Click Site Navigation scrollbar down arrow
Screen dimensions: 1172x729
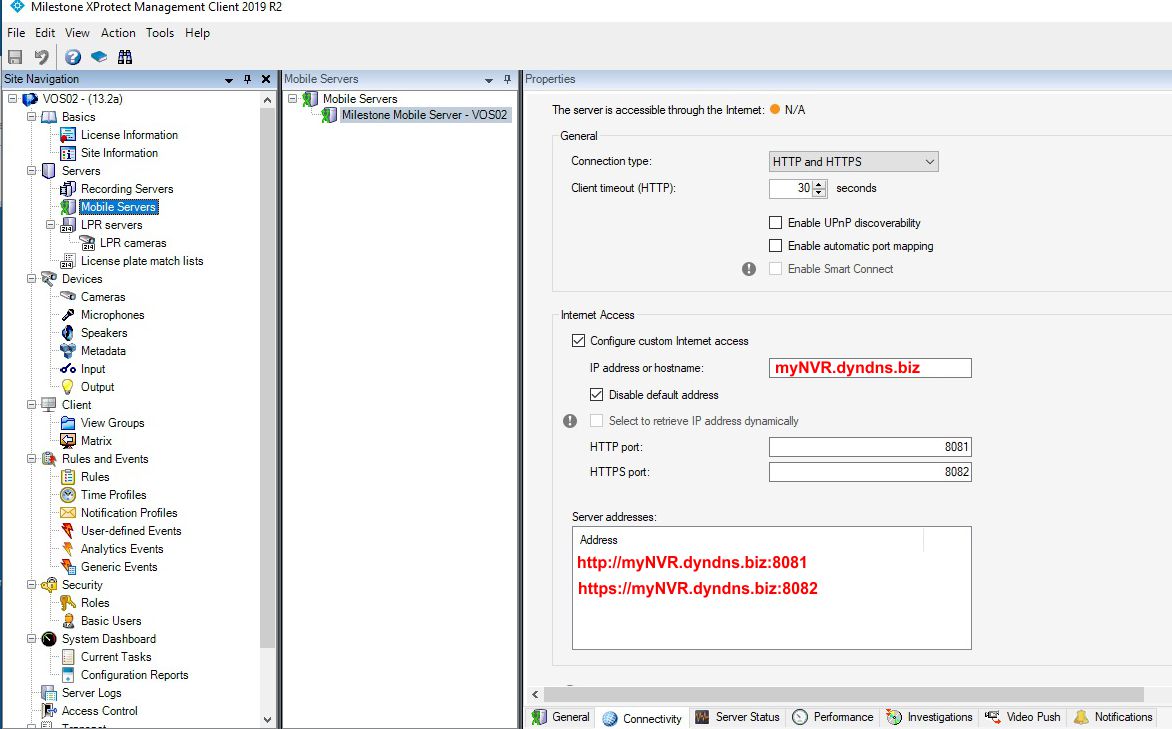tap(268, 720)
